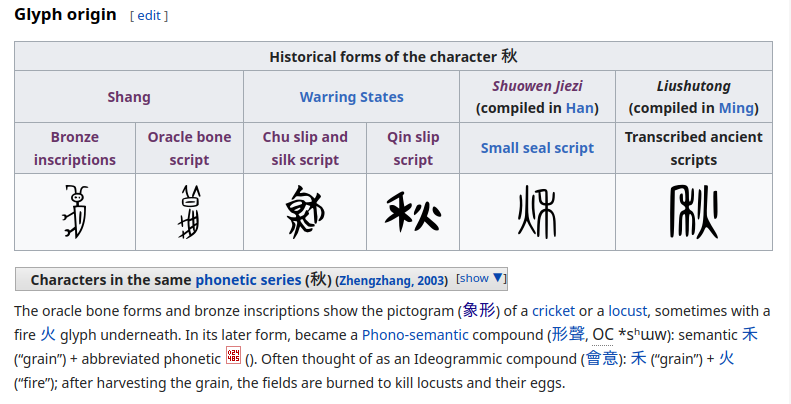The image size is (791, 404).
Task: Open the Qin slip script glyph image
Action: tap(413, 211)
